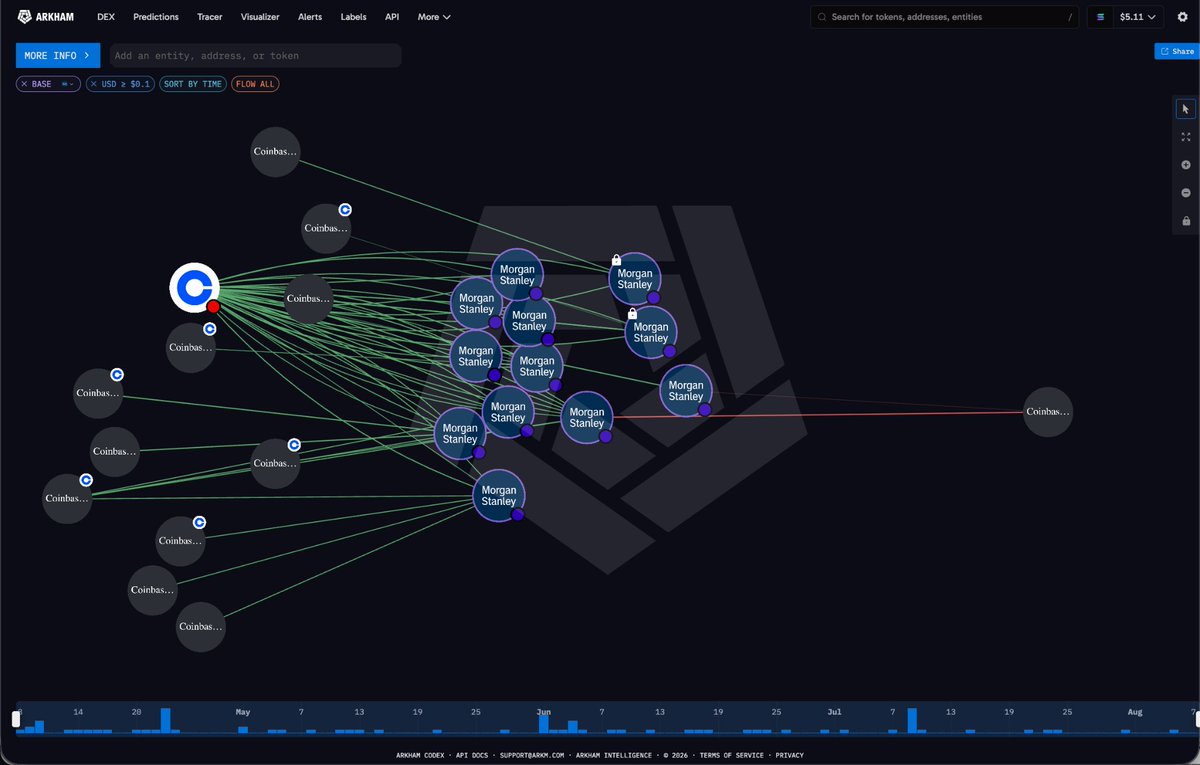Click the Solana token icon beside $5.11
Screen dimensions: 1200x765
pos(1101,17)
